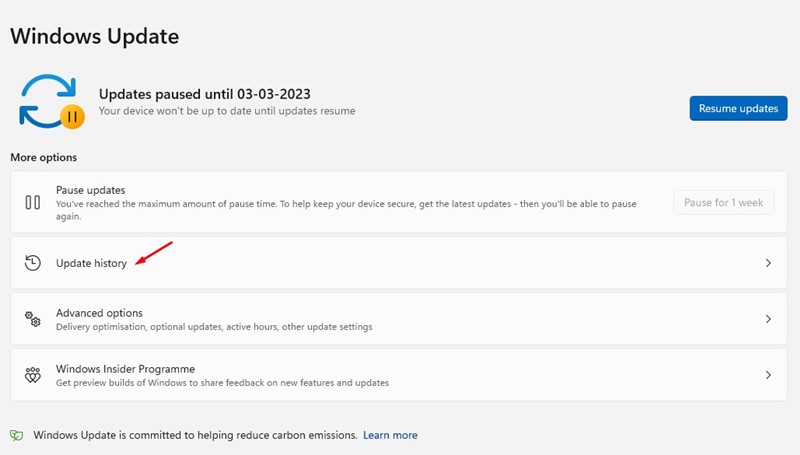Click the green leaf carbon emissions icon
The height and width of the screenshot is (455, 800).
click(17, 435)
